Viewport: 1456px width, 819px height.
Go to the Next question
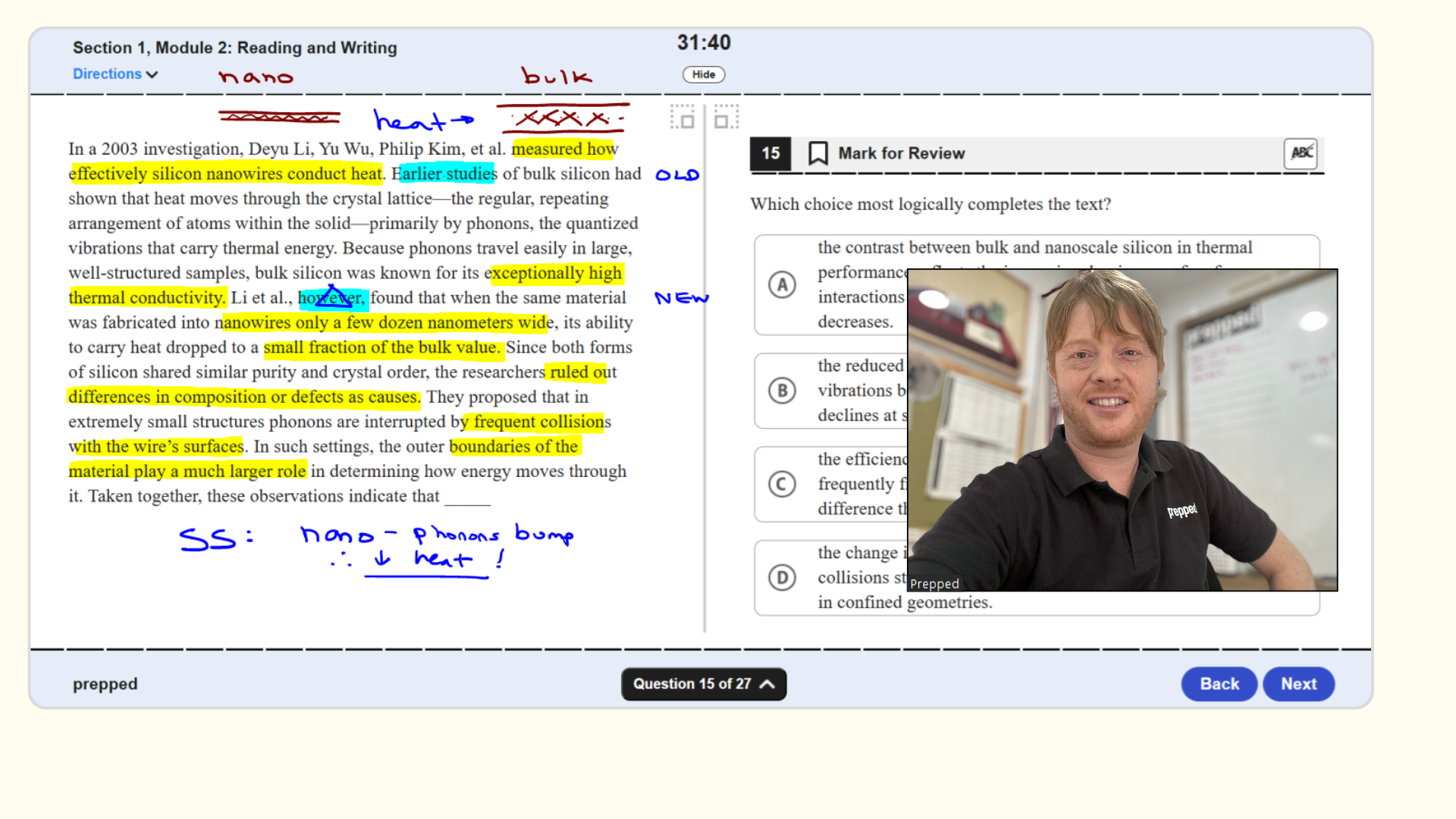[1298, 684]
